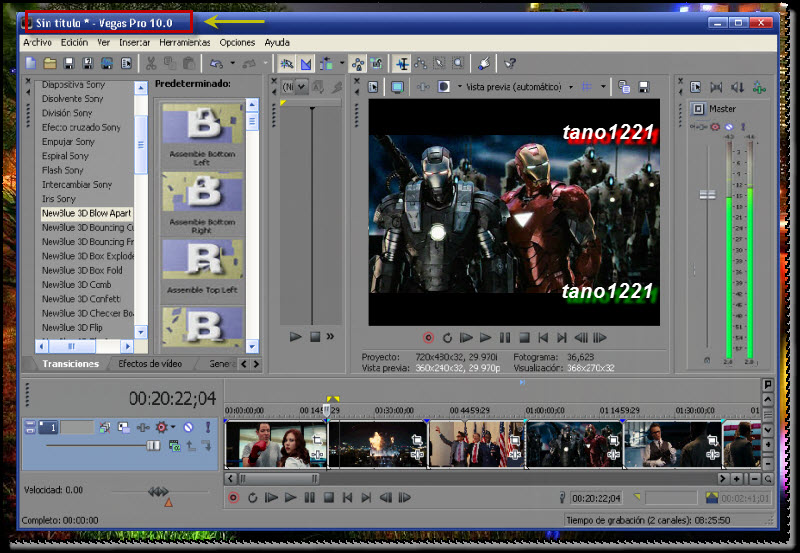Click track 1 level slider handle
The width and height of the screenshot is (800, 553).
(153, 445)
